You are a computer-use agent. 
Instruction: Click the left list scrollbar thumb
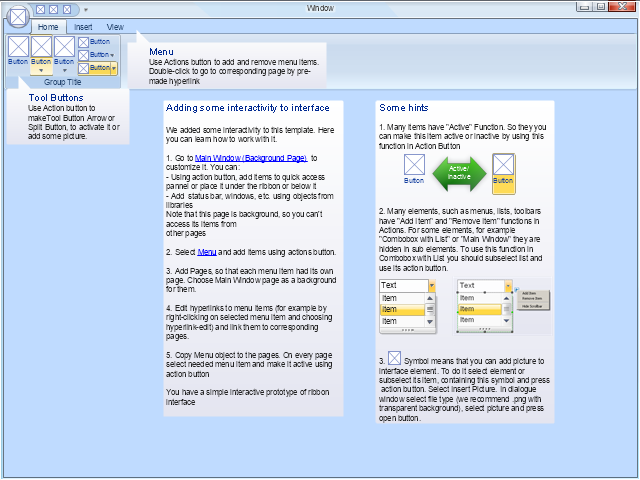tap(430, 310)
